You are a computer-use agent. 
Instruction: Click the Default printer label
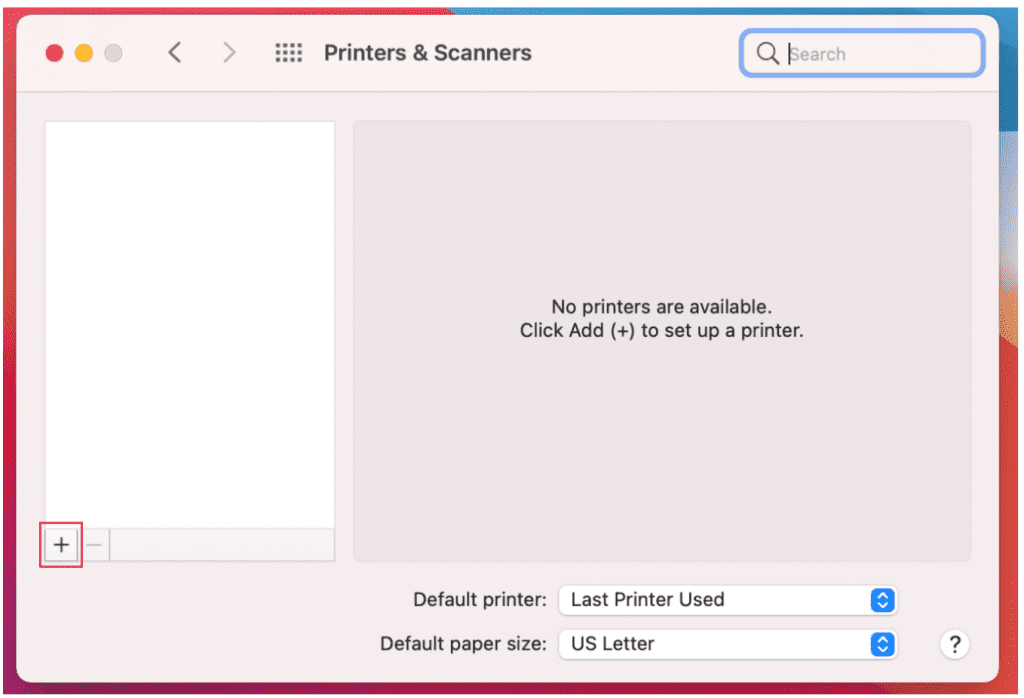click(x=480, y=599)
